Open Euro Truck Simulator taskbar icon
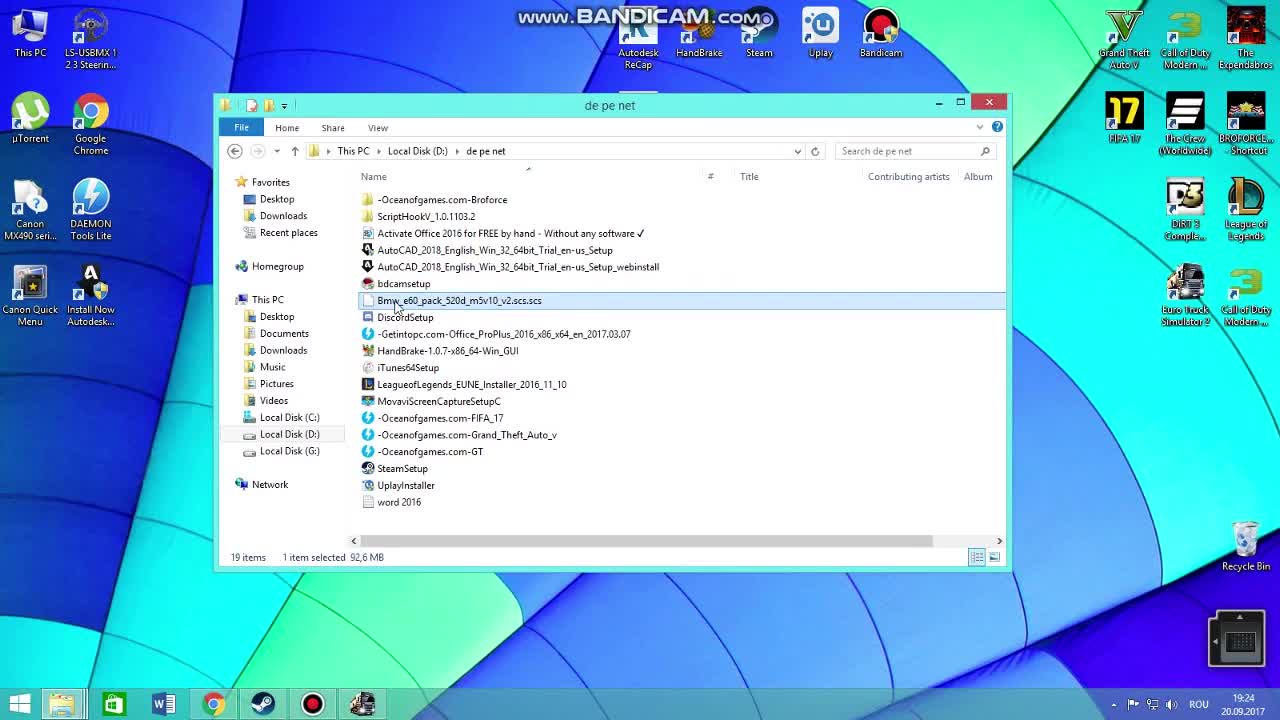This screenshot has width=1280, height=720. click(x=362, y=704)
